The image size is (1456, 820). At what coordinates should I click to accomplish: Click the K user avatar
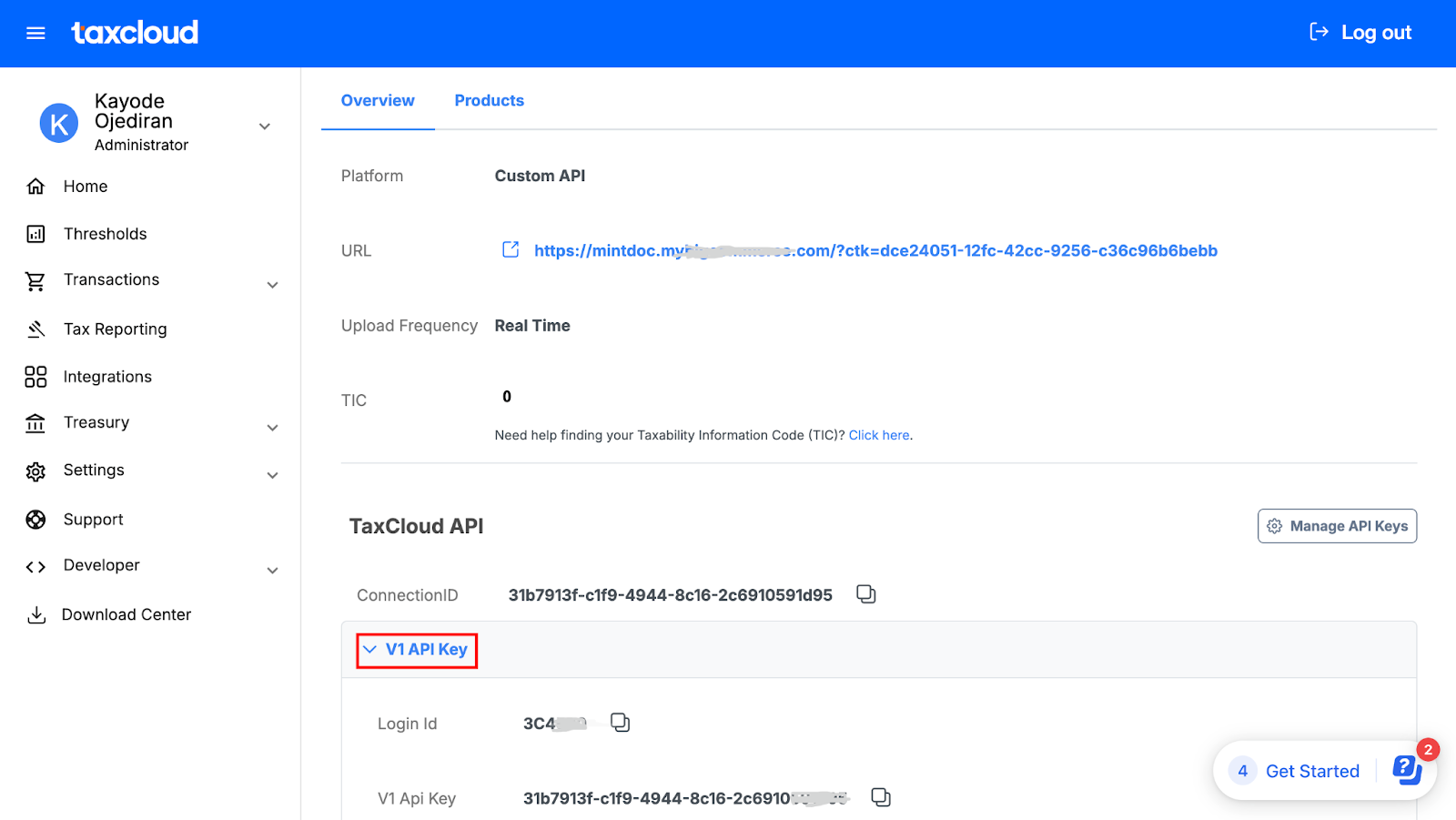[59, 123]
